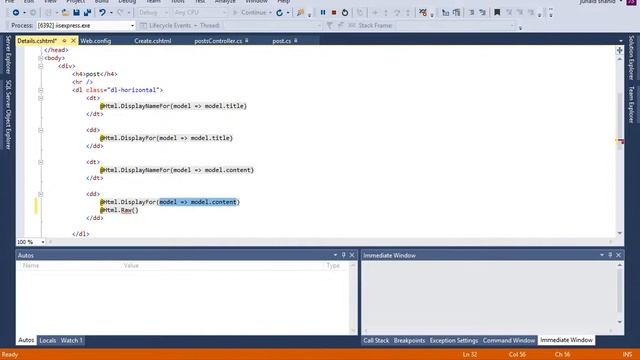Open the Solution Explorer side panel
640x360 pixels.
pos(631,58)
